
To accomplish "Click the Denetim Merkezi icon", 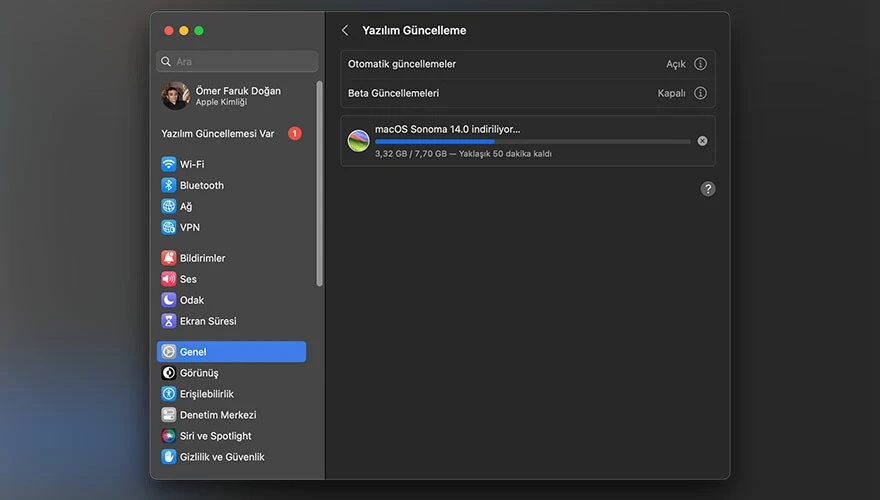I will [x=168, y=415].
